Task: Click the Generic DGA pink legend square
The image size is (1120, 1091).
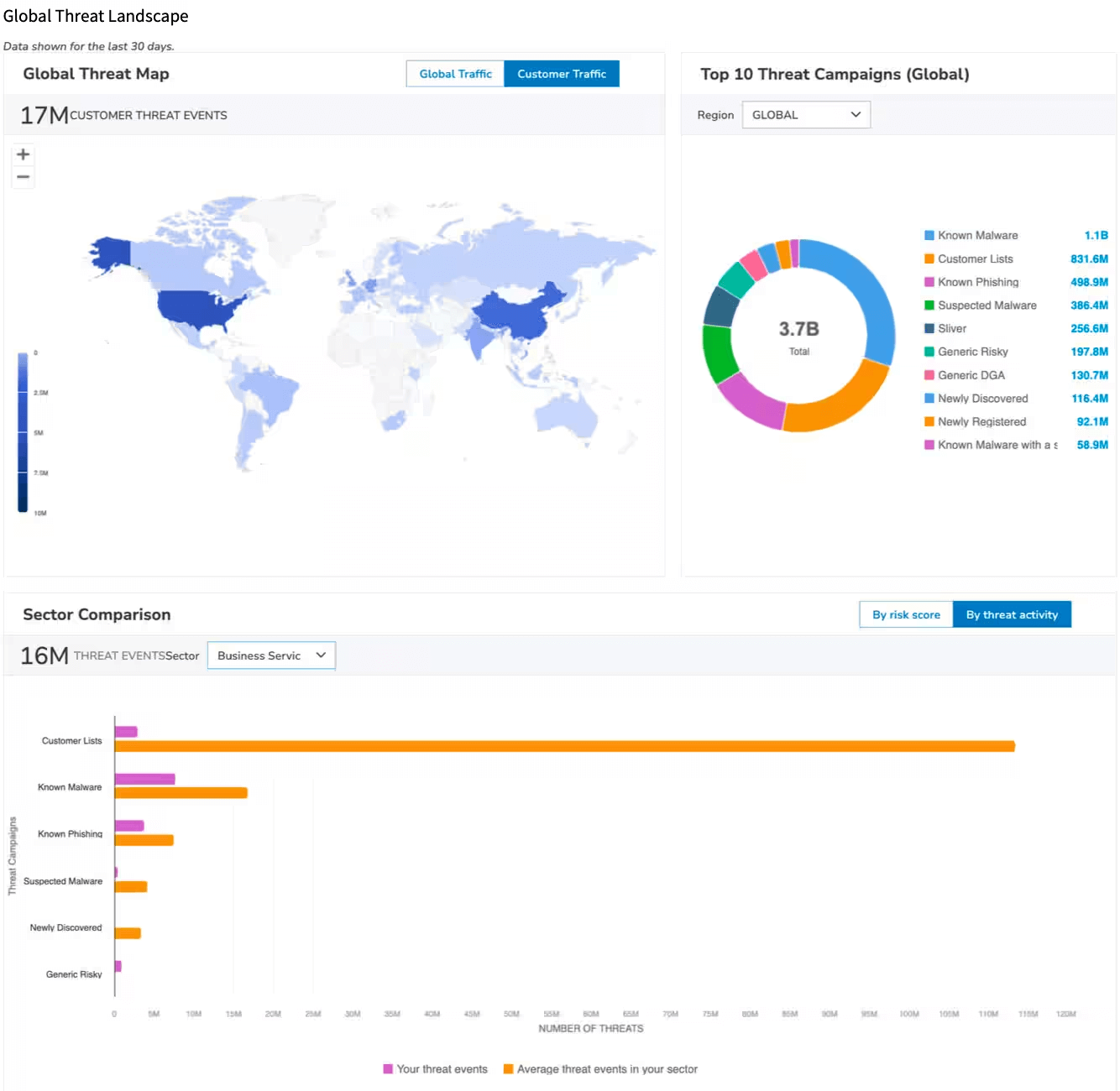Action: 928,375
